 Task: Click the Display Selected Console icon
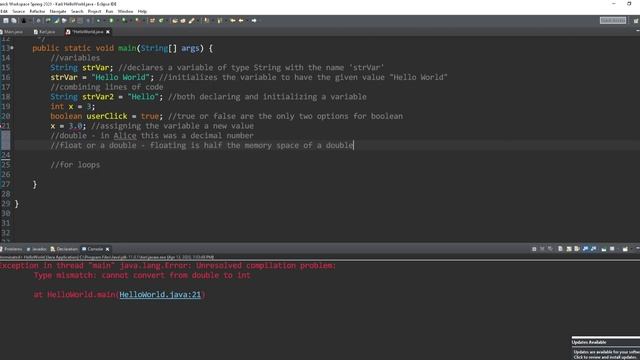tap(612, 249)
